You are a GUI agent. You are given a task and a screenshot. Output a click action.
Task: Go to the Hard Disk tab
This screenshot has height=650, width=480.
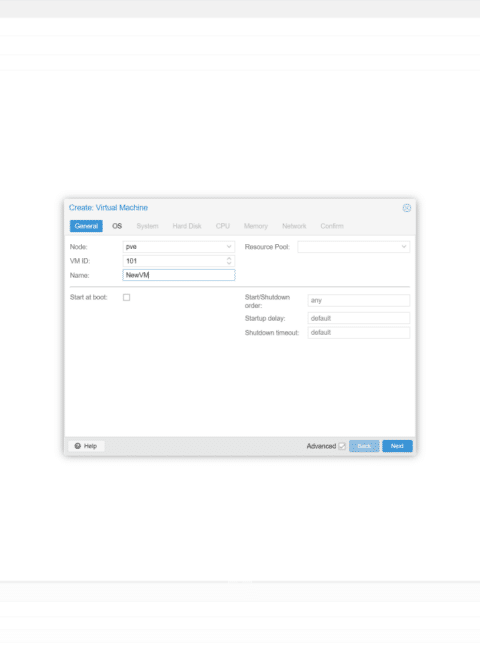point(187,226)
